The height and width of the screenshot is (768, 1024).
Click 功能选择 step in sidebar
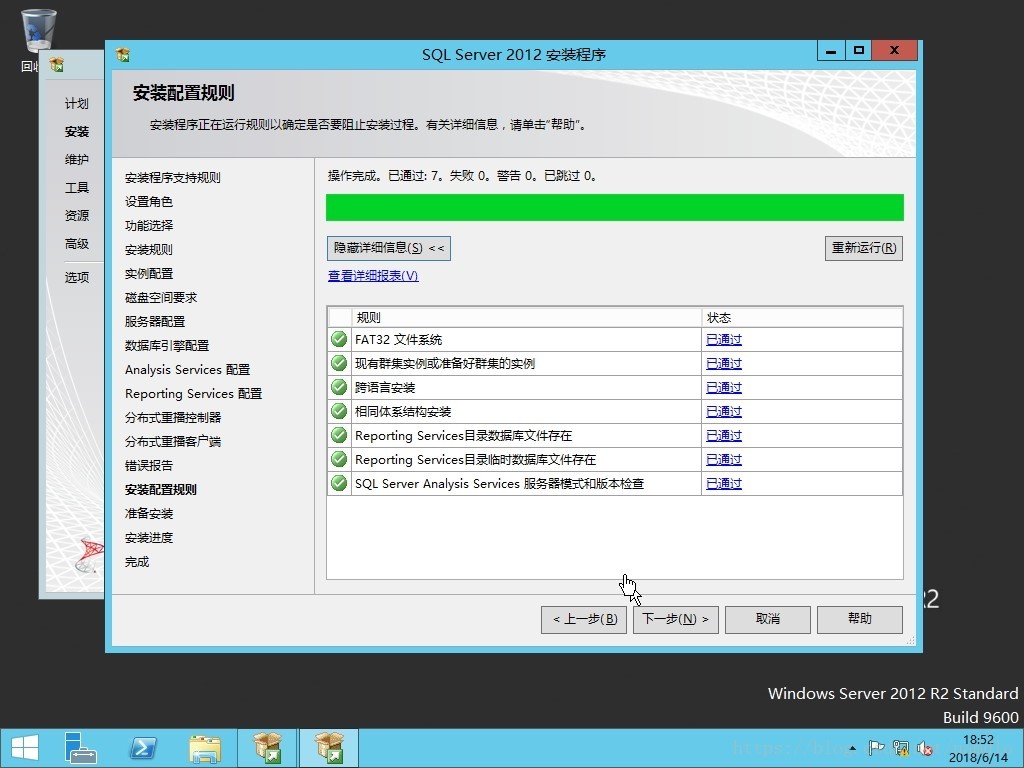click(x=149, y=225)
